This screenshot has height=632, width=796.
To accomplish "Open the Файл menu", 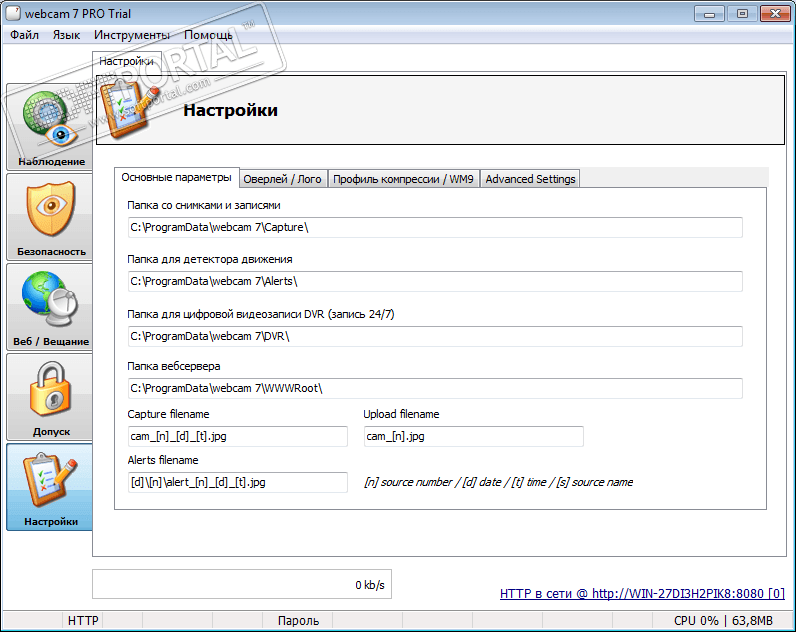I will click(x=24, y=35).
